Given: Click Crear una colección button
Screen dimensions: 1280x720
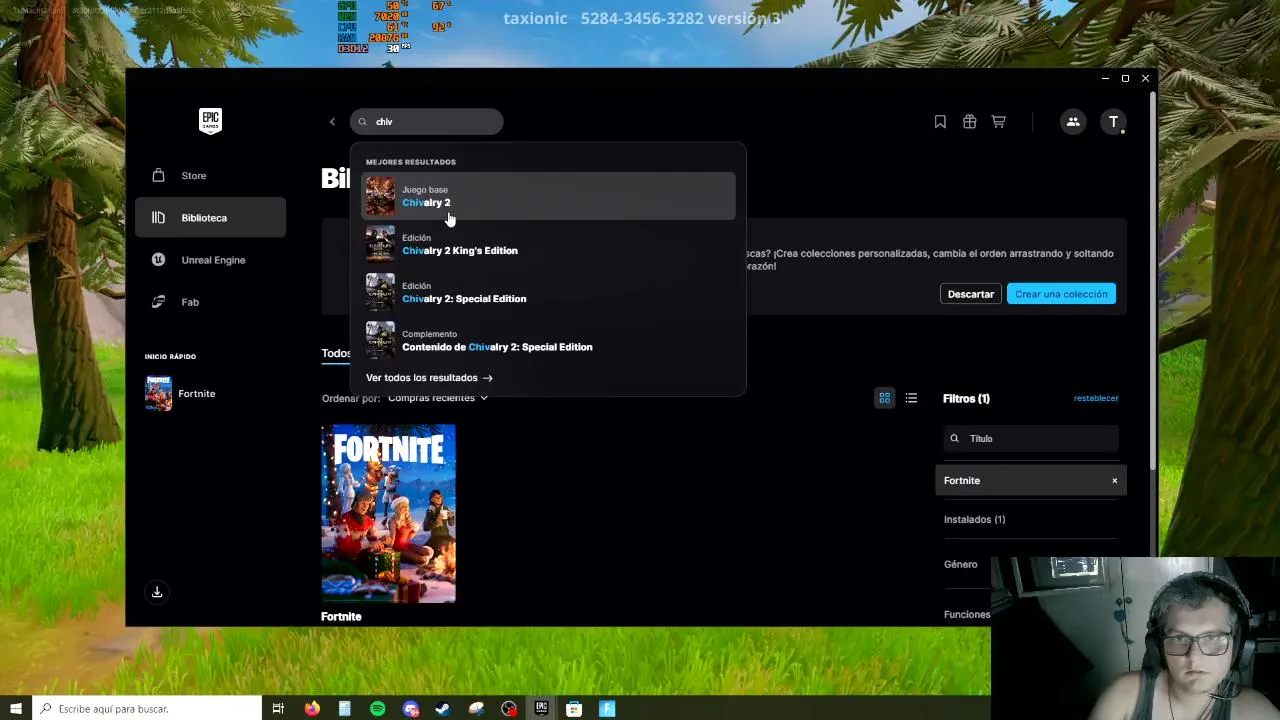Looking at the screenshot, I should click(x=1061, y=294).
